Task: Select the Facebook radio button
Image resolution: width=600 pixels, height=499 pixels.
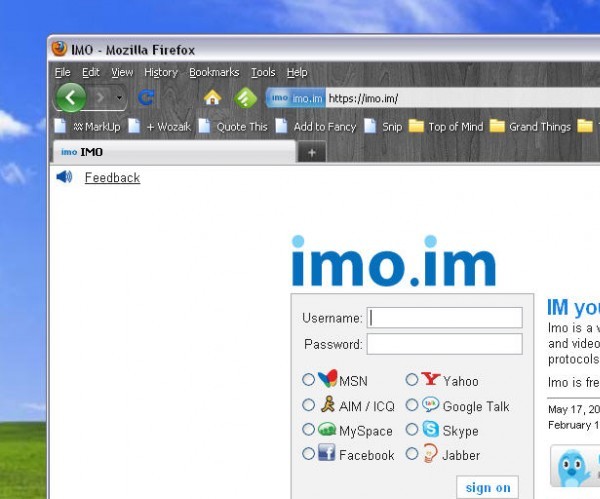Action: (x=308, y=454)
